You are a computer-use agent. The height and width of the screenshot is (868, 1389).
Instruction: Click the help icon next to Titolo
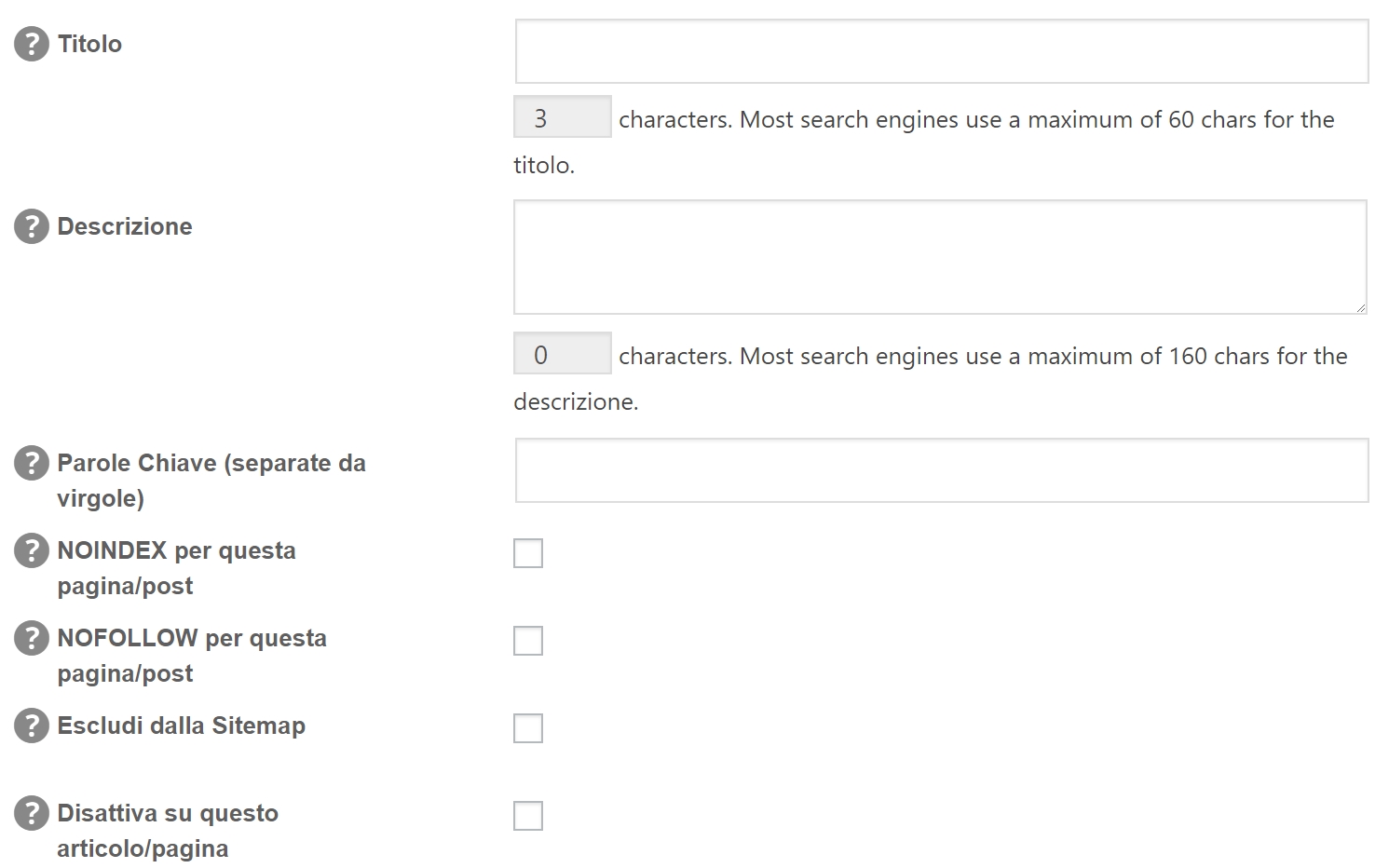[31, 44]
